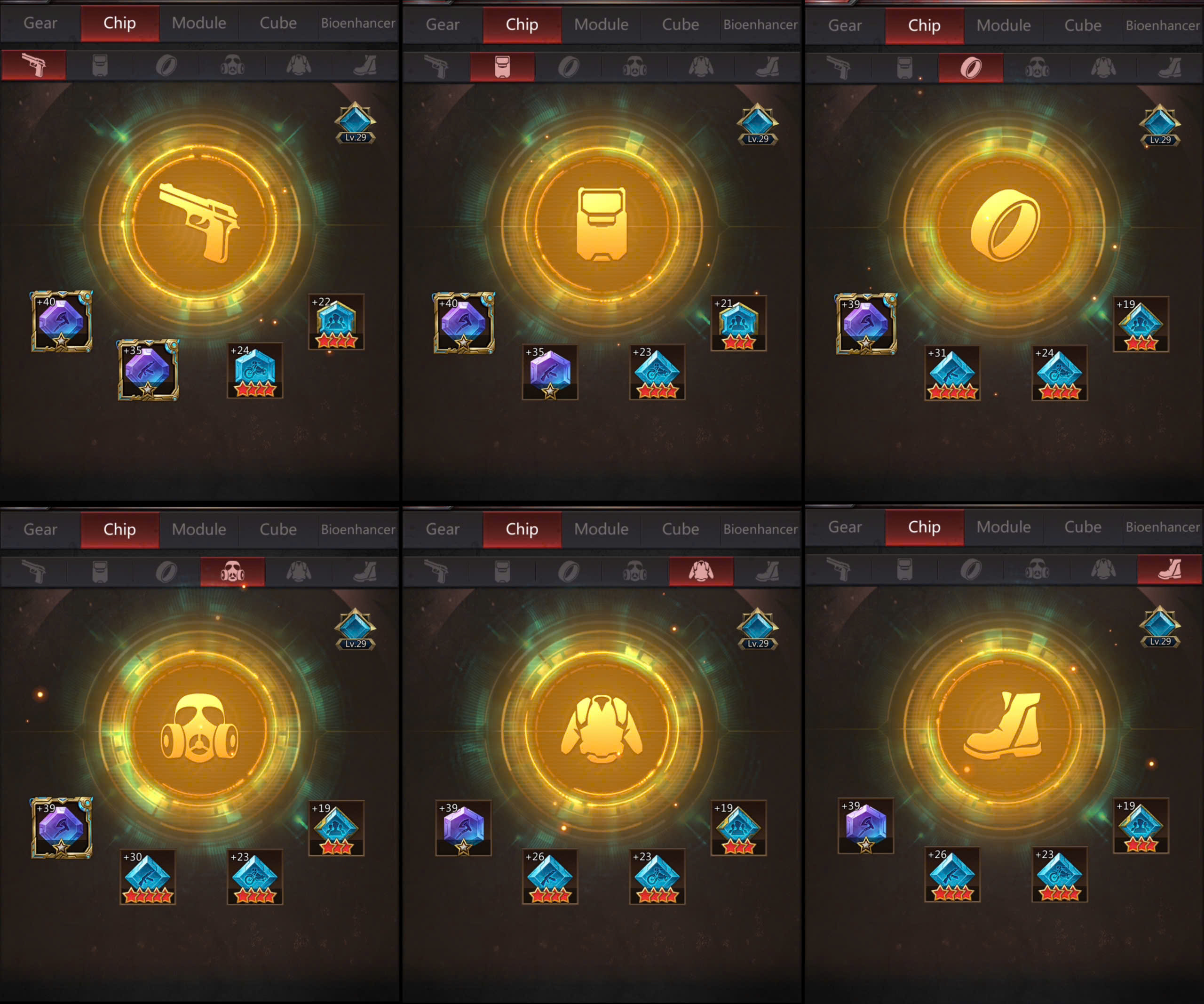The image size is (1204, 1004).
Task: Click the large golden ring emblem
Action: 1005,225
